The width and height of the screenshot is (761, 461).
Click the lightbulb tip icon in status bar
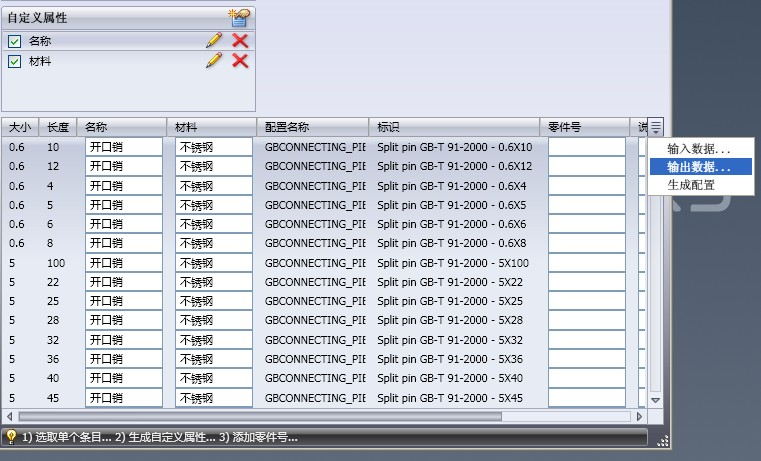tap(11, 437)
